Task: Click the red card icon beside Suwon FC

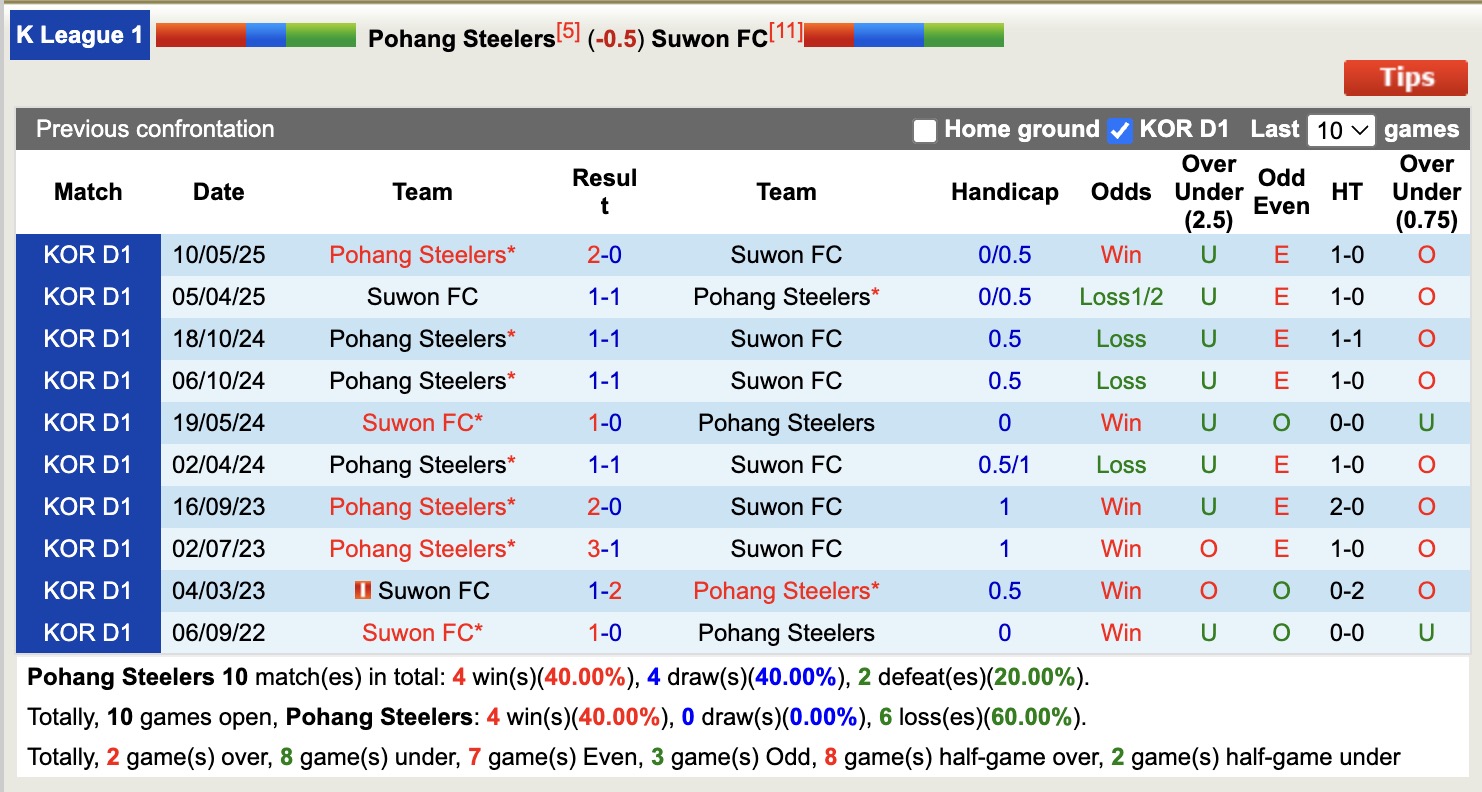Action: tap(362, 591)
